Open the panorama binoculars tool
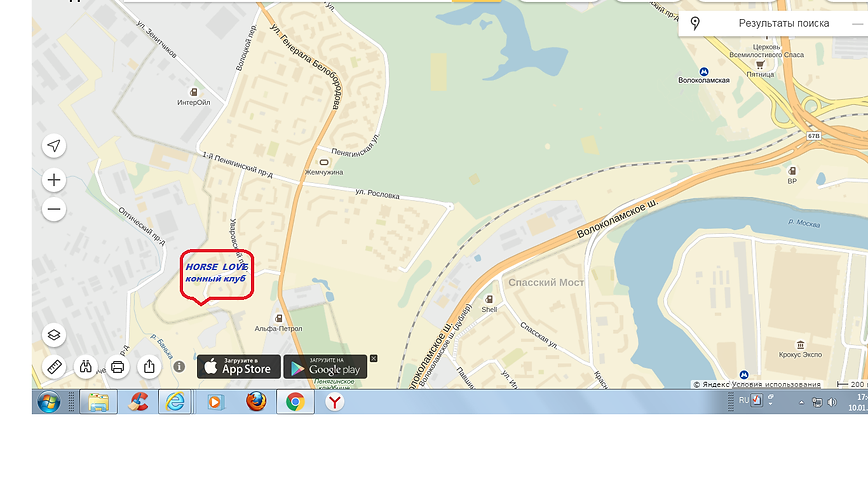Viewport: 868px width, 488px height. (x=86, y=367)
